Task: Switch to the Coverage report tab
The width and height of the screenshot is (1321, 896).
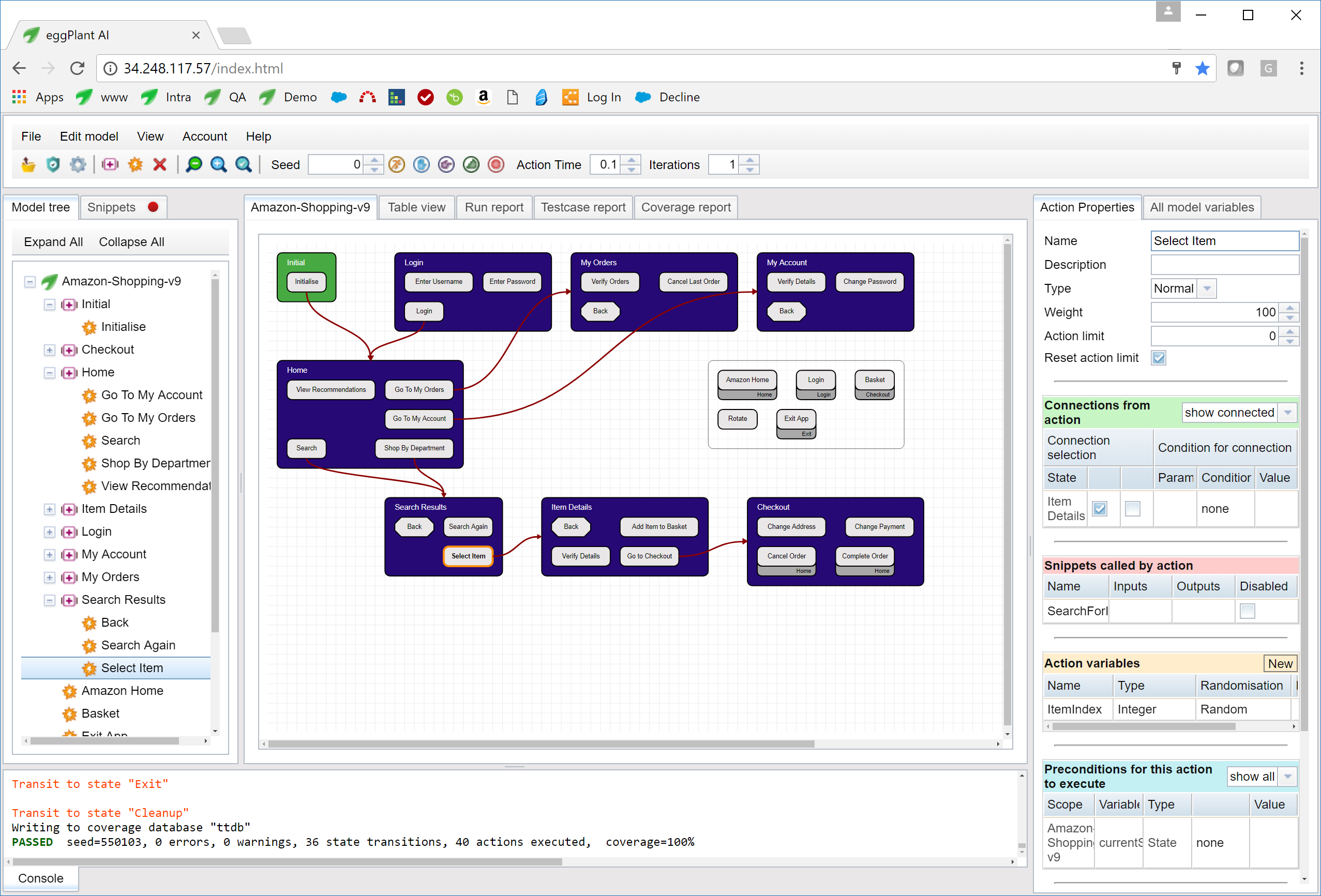Action: click(686, 207)
